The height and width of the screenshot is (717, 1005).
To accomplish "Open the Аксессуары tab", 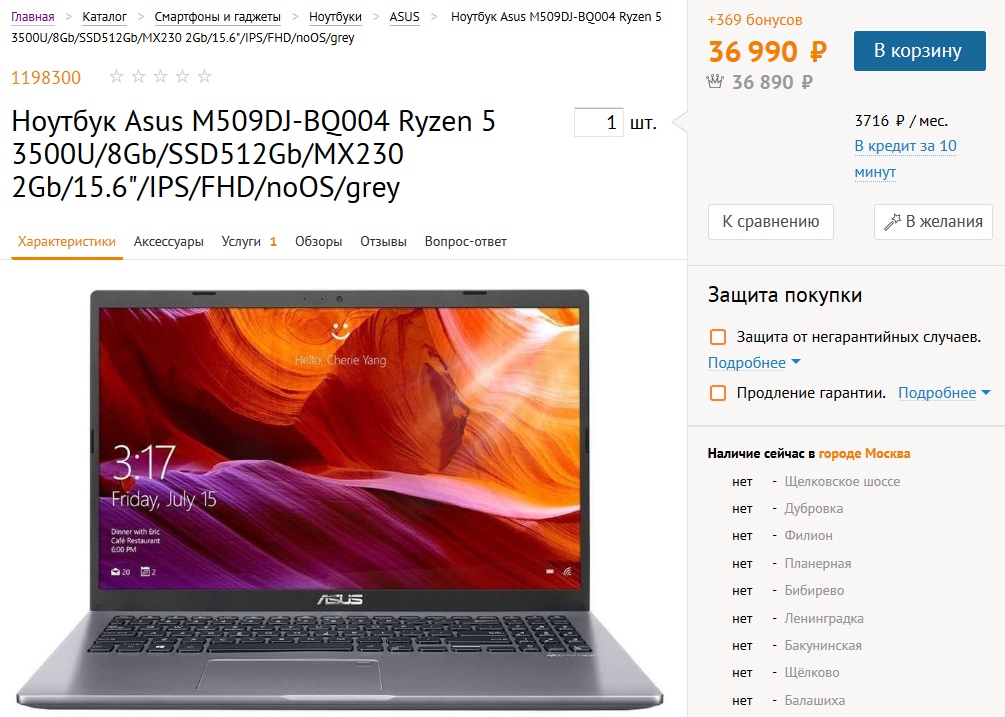I will point(169,242).
